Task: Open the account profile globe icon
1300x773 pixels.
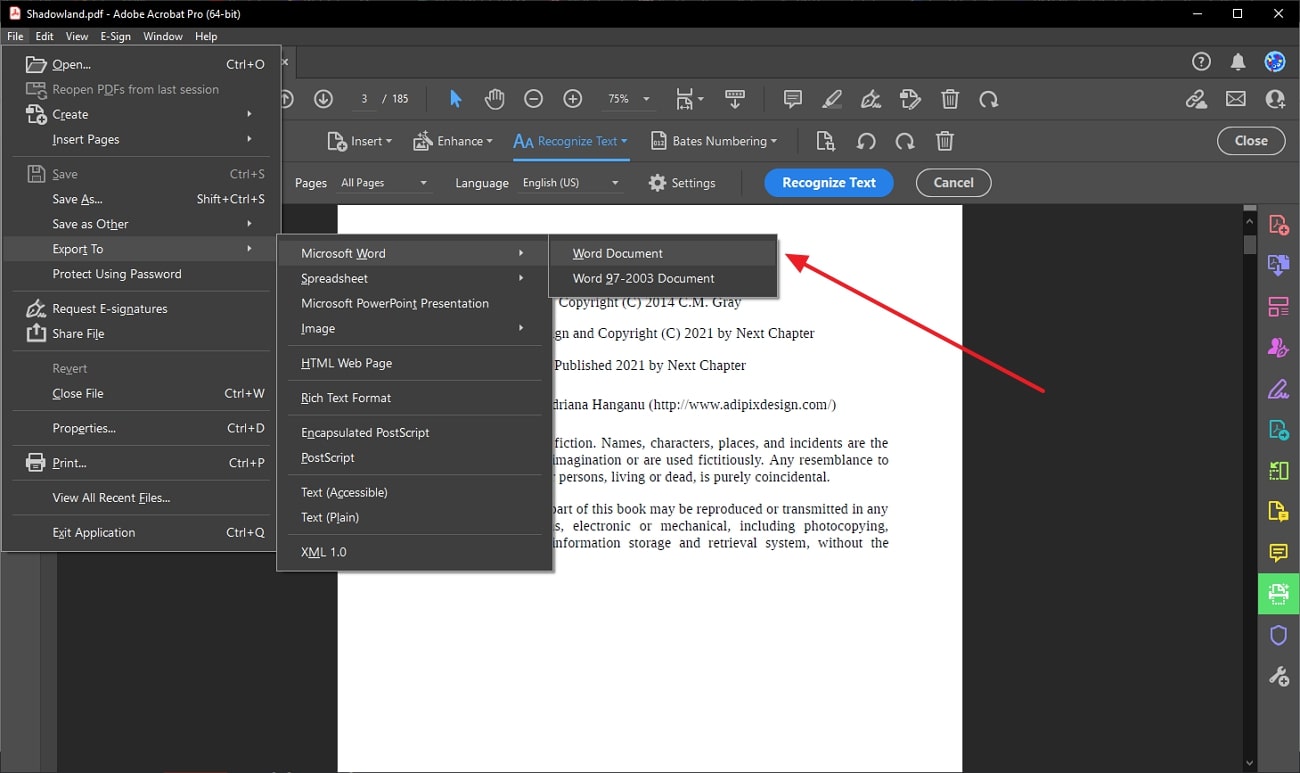Action: click(1275, 62)
